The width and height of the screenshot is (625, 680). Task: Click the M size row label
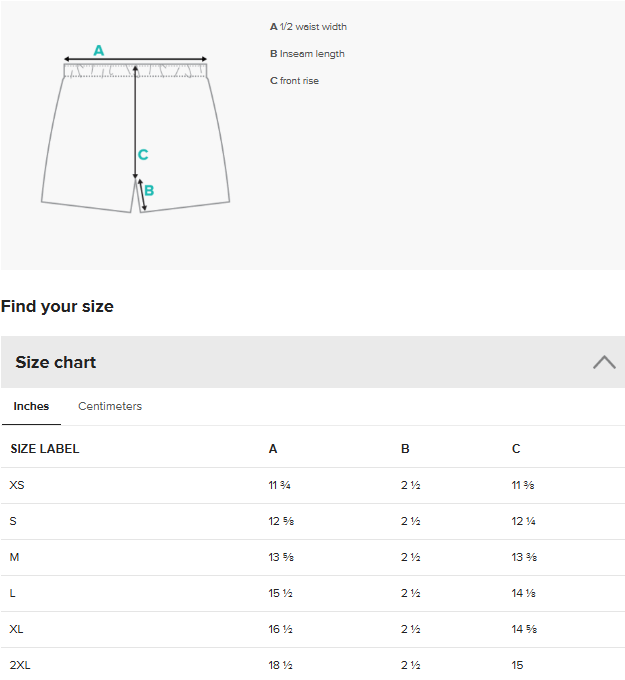14,557
